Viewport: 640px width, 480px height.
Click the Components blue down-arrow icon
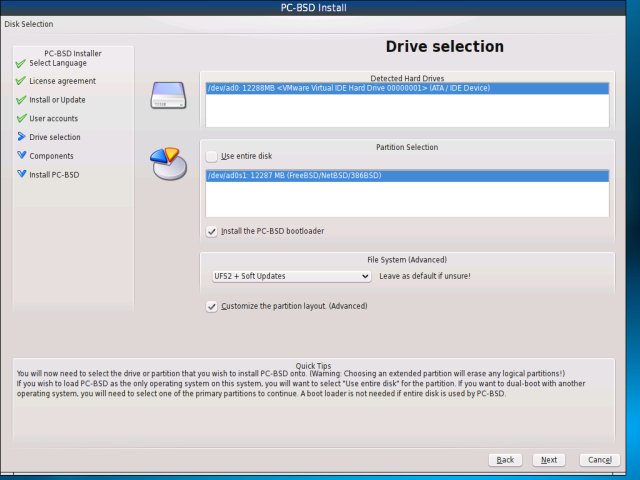point(20,156)
